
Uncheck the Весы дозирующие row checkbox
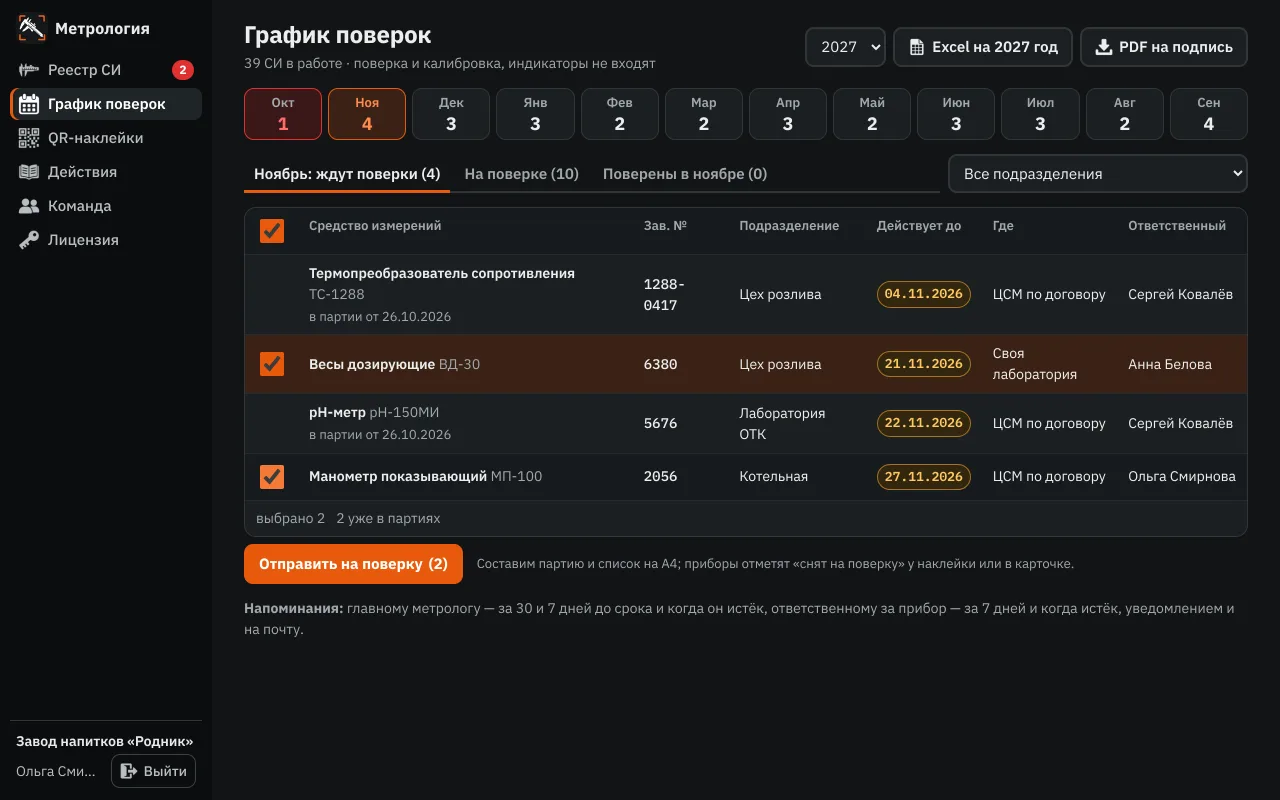coord(272,364)
